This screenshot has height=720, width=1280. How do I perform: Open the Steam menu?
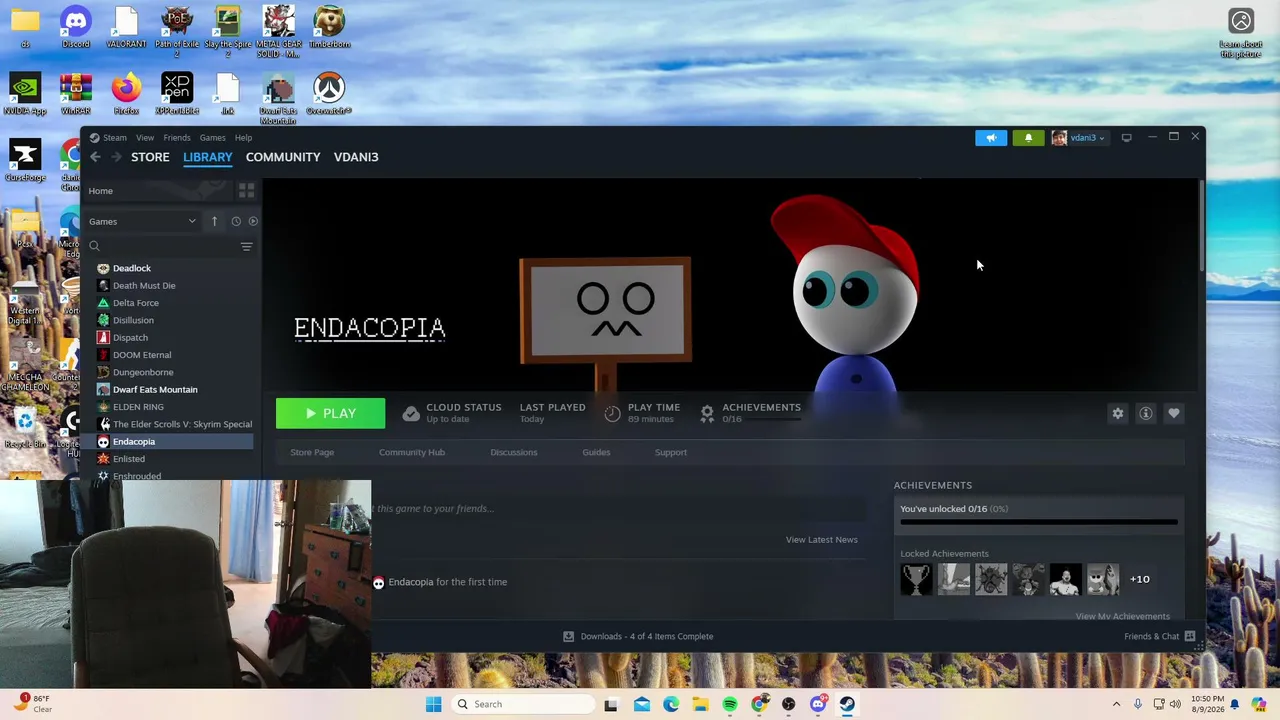click(x=115, y=138)
